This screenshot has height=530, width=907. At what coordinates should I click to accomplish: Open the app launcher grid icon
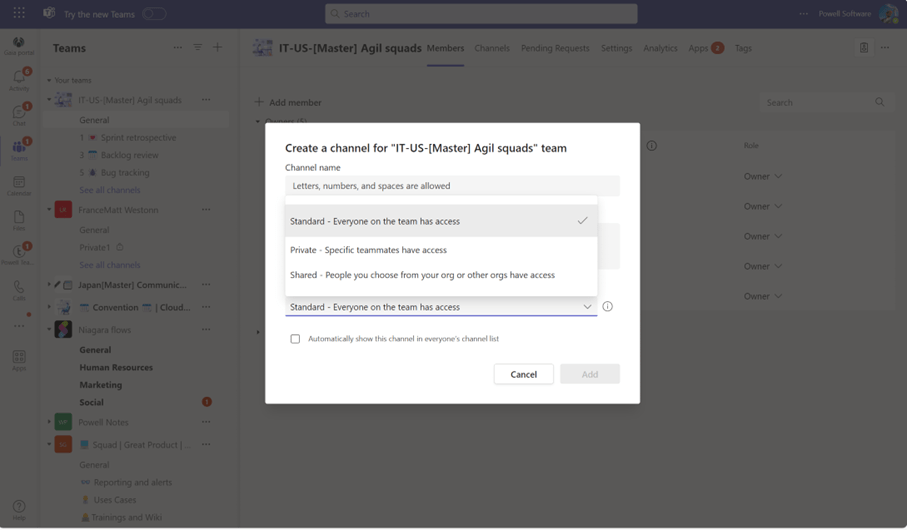pyautogui.click(x=19, y=13)
